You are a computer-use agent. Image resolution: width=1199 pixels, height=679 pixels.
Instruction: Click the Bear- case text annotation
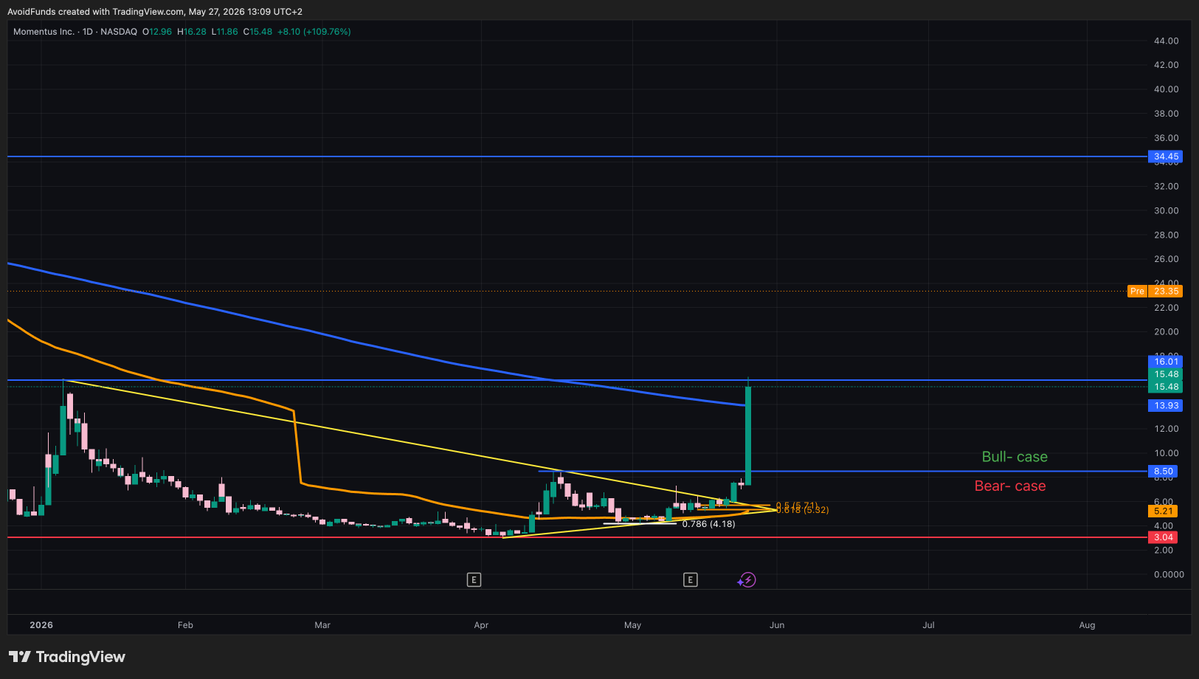(1009, 486)
